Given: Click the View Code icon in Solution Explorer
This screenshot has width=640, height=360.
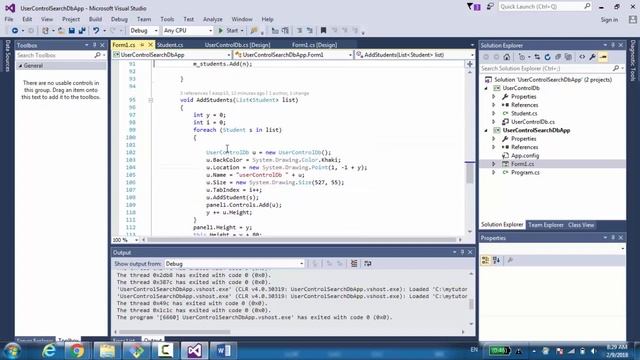Looking at the screenshot, I should [x=582, y=57].
